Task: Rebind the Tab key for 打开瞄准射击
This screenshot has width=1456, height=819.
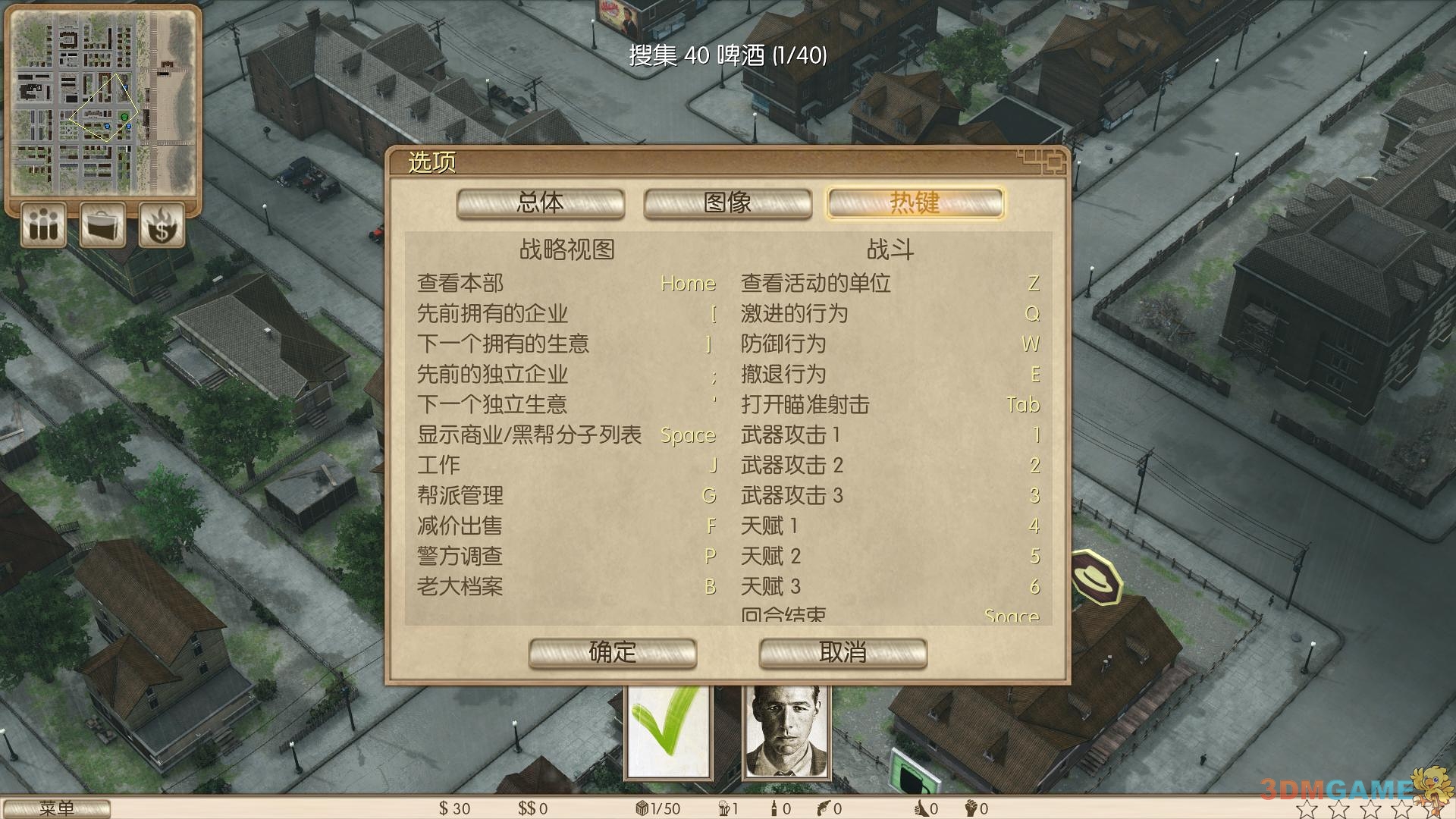Action: click(1023, 405)
